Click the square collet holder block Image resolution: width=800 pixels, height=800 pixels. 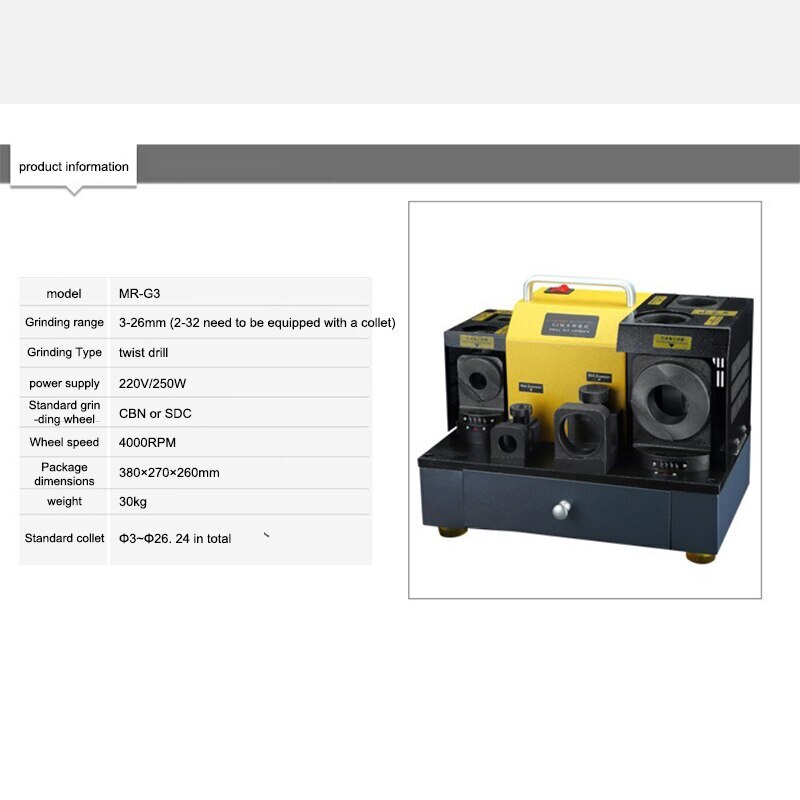[581, 433]
